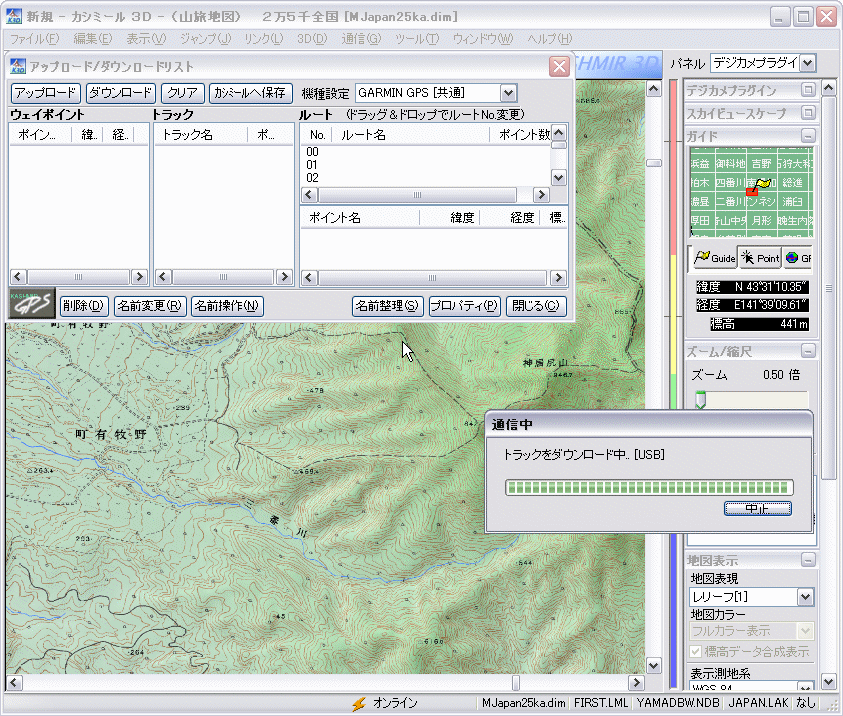The image size is (843, 716).
Task: Click the guide map thumbnail grid
Action: click(752, 193)
